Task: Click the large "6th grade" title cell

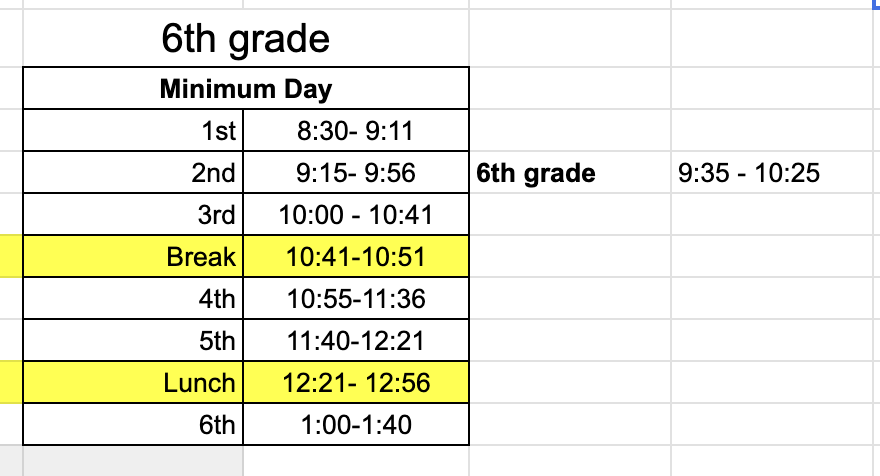Action: tap(245, 39)
